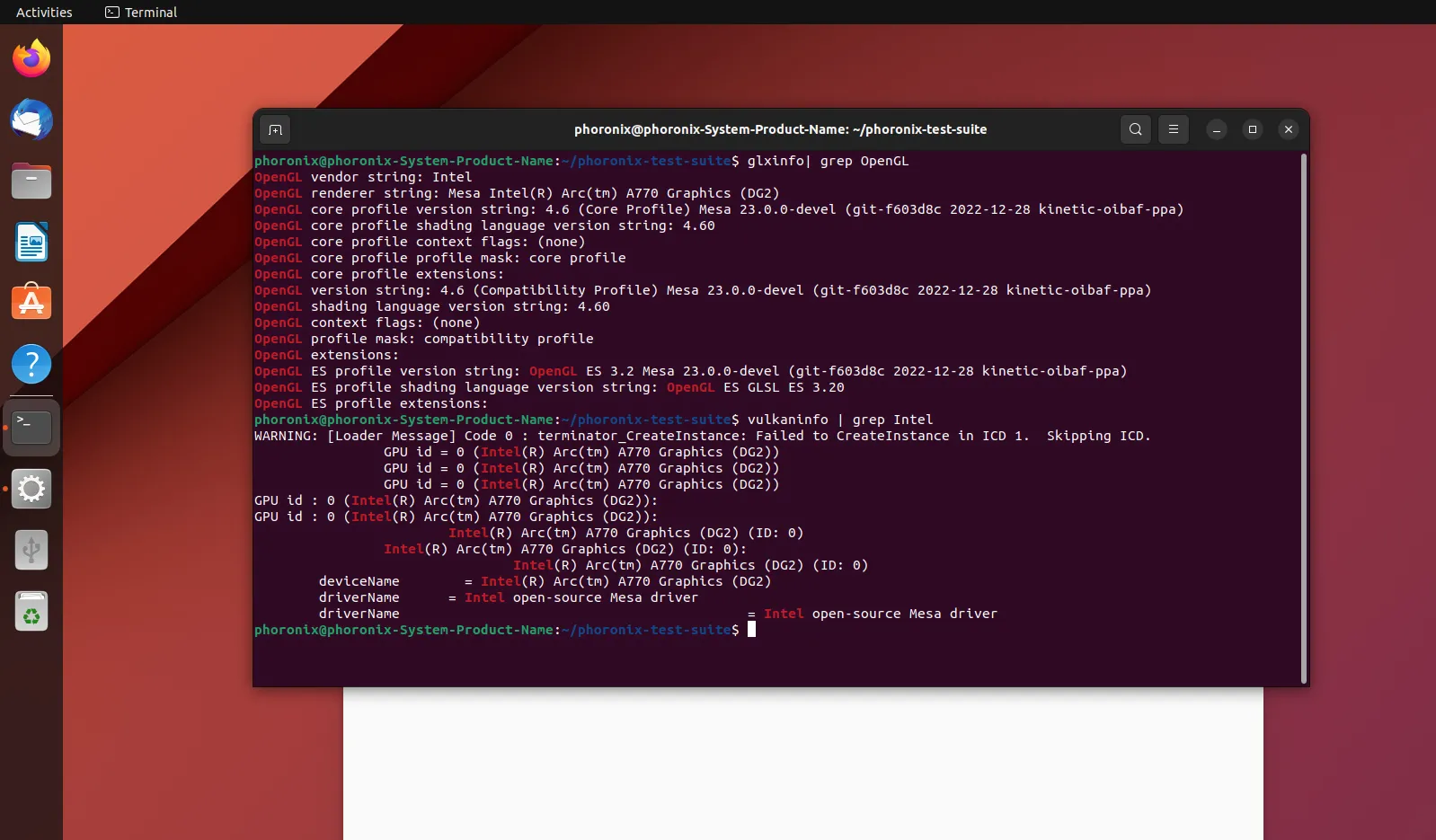Click 'OpenGL core profile context flags: (none)'
Image resolution: width=1436 pixels, height=840 pixels.
(420, 242)
